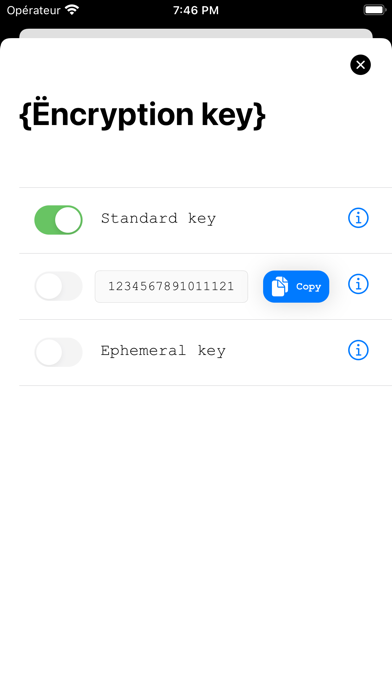Select the Standard key label
Image resolution: width=392 pixels, height=696 pixels.
pos(158,218)
